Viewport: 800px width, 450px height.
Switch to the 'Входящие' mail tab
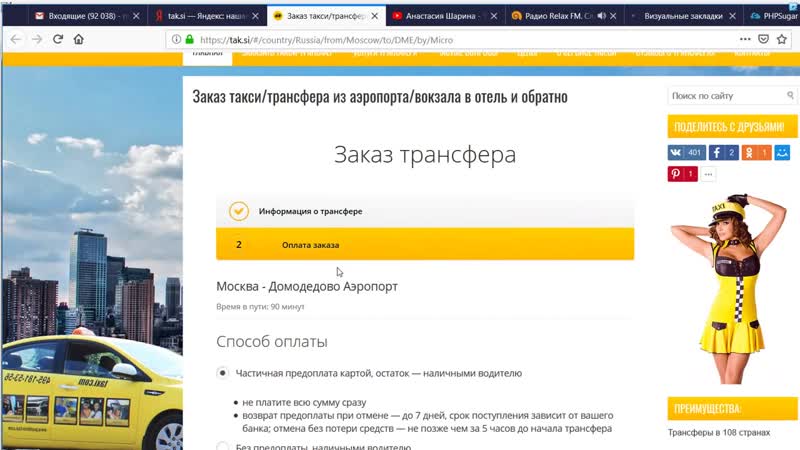[85, 15]
